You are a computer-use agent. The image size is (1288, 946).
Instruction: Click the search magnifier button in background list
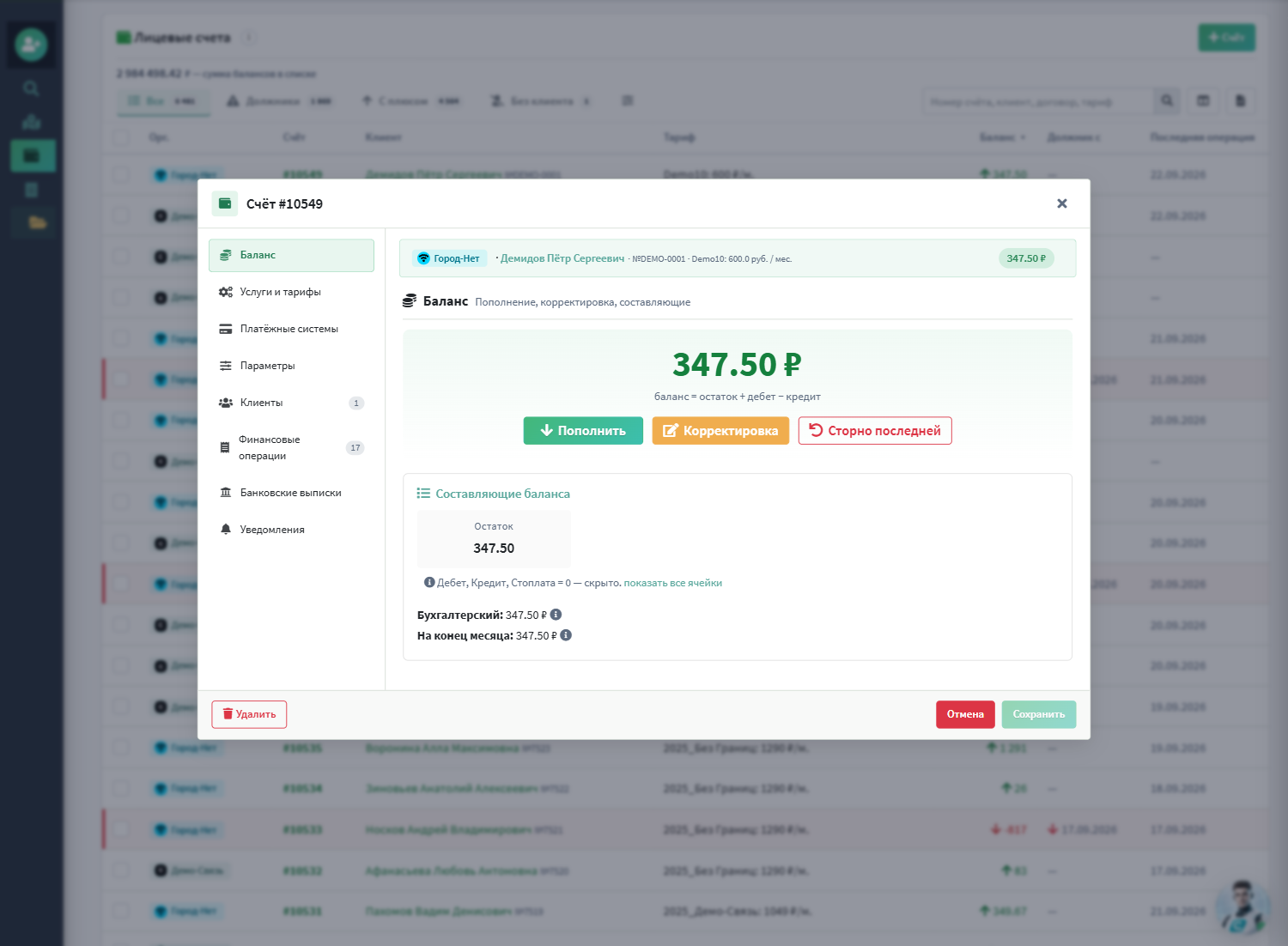tap(1166, 101)
